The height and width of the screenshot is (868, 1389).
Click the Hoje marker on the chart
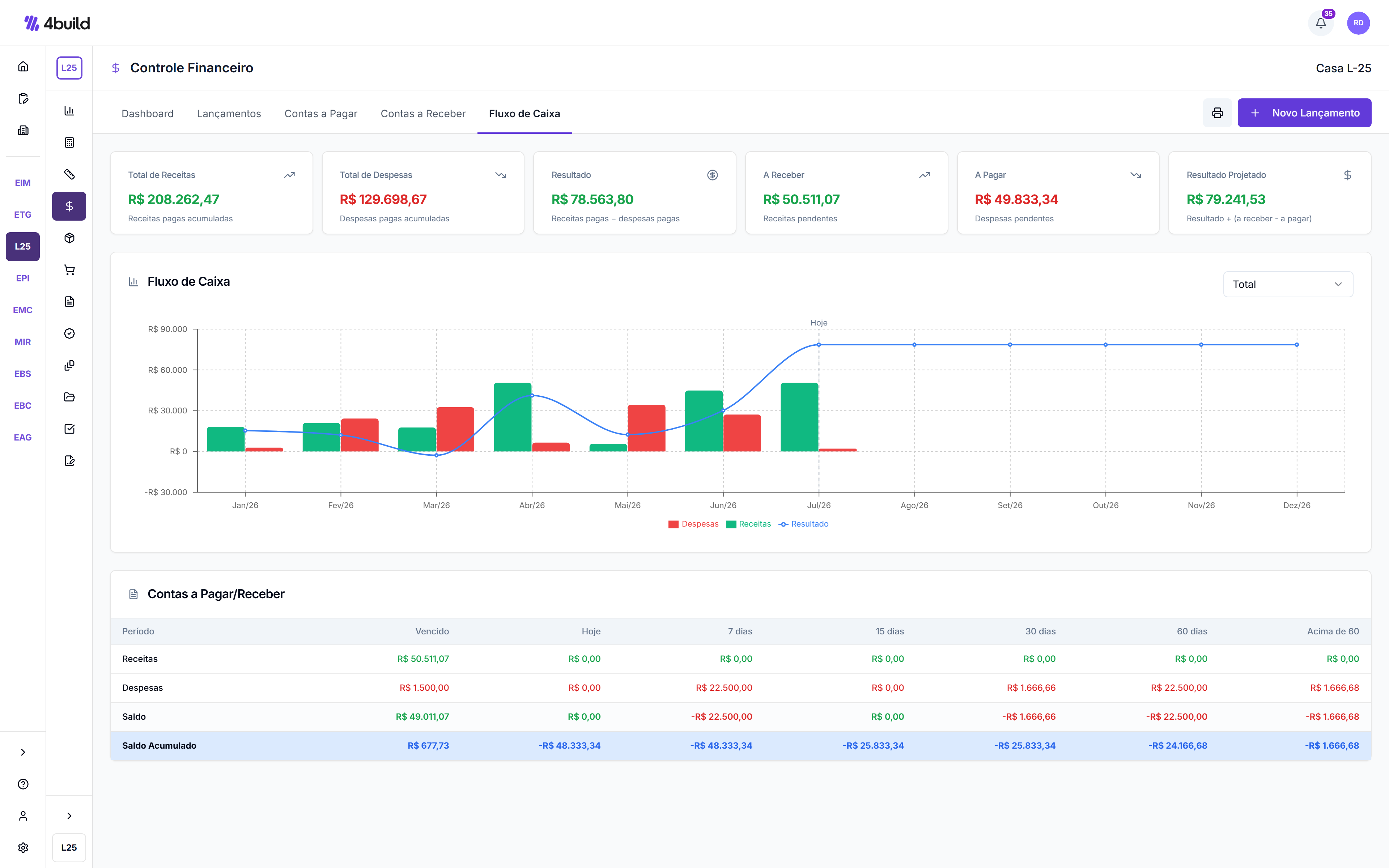(x=819, y=323)
